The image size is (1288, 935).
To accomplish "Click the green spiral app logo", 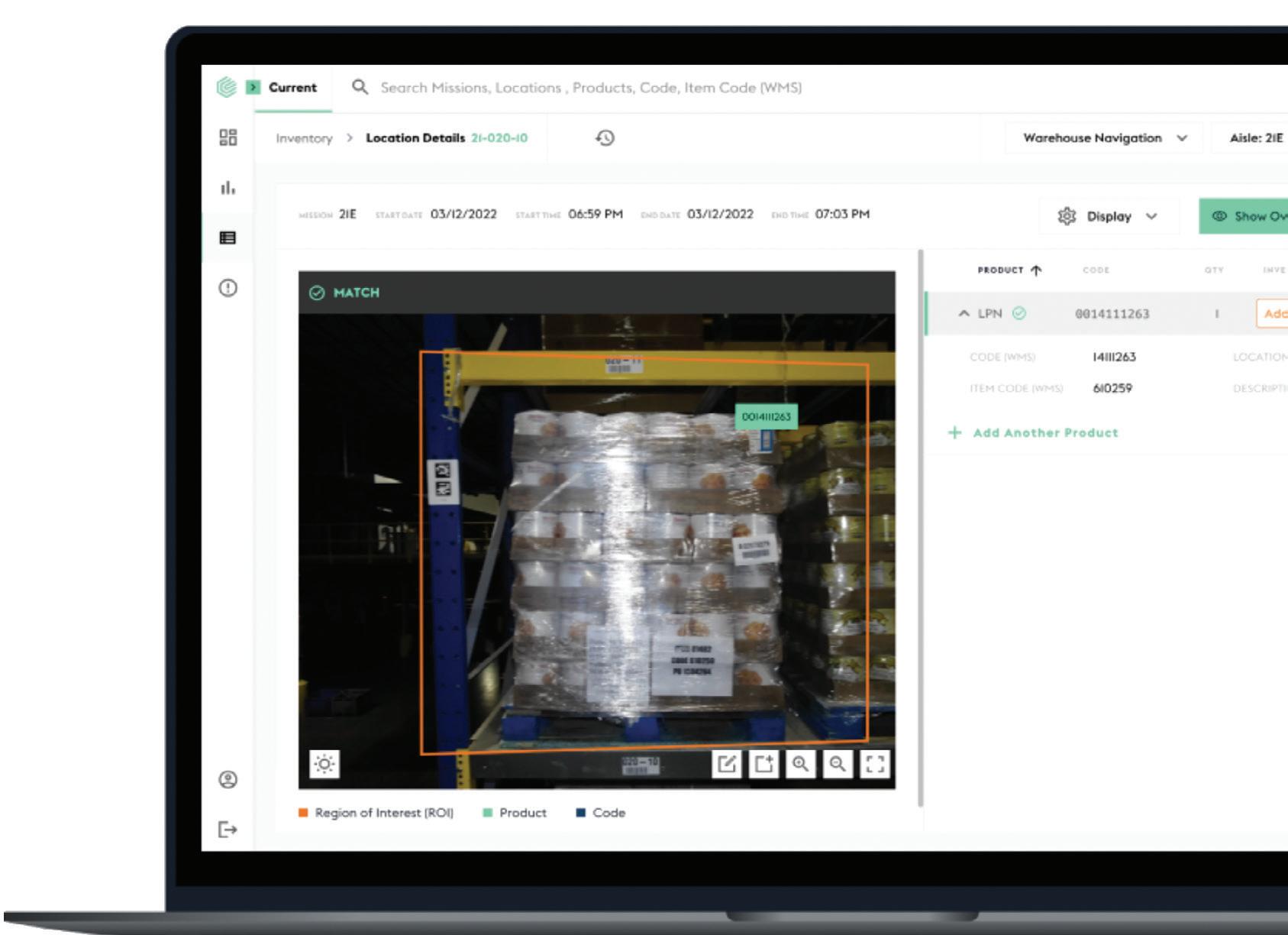I will pyautogui.click(x=226, y=87).
